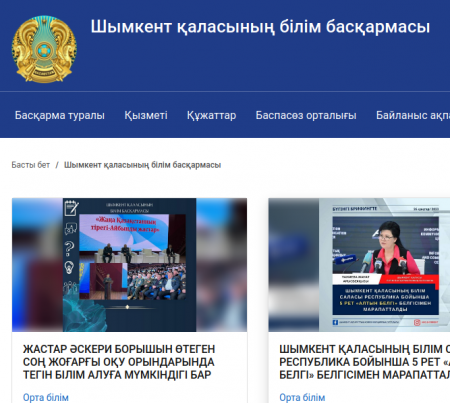This screenshot has height=403, width=450.
Task: Open the Басқарма туралы menu
Action: point(60,115)
